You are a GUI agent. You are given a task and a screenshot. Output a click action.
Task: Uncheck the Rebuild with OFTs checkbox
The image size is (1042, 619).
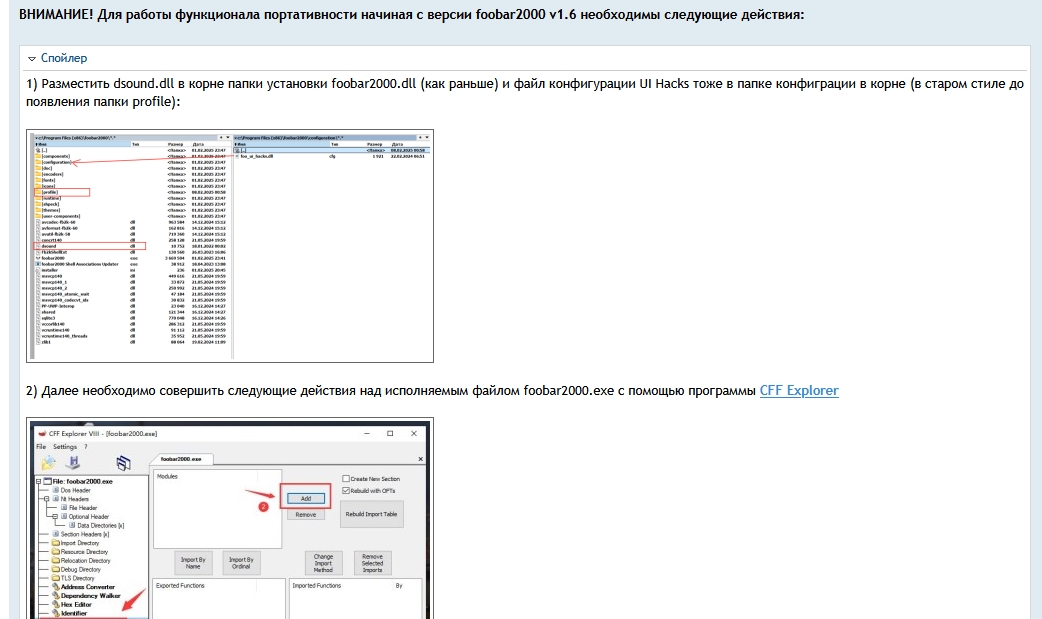[x=346, y=491]
